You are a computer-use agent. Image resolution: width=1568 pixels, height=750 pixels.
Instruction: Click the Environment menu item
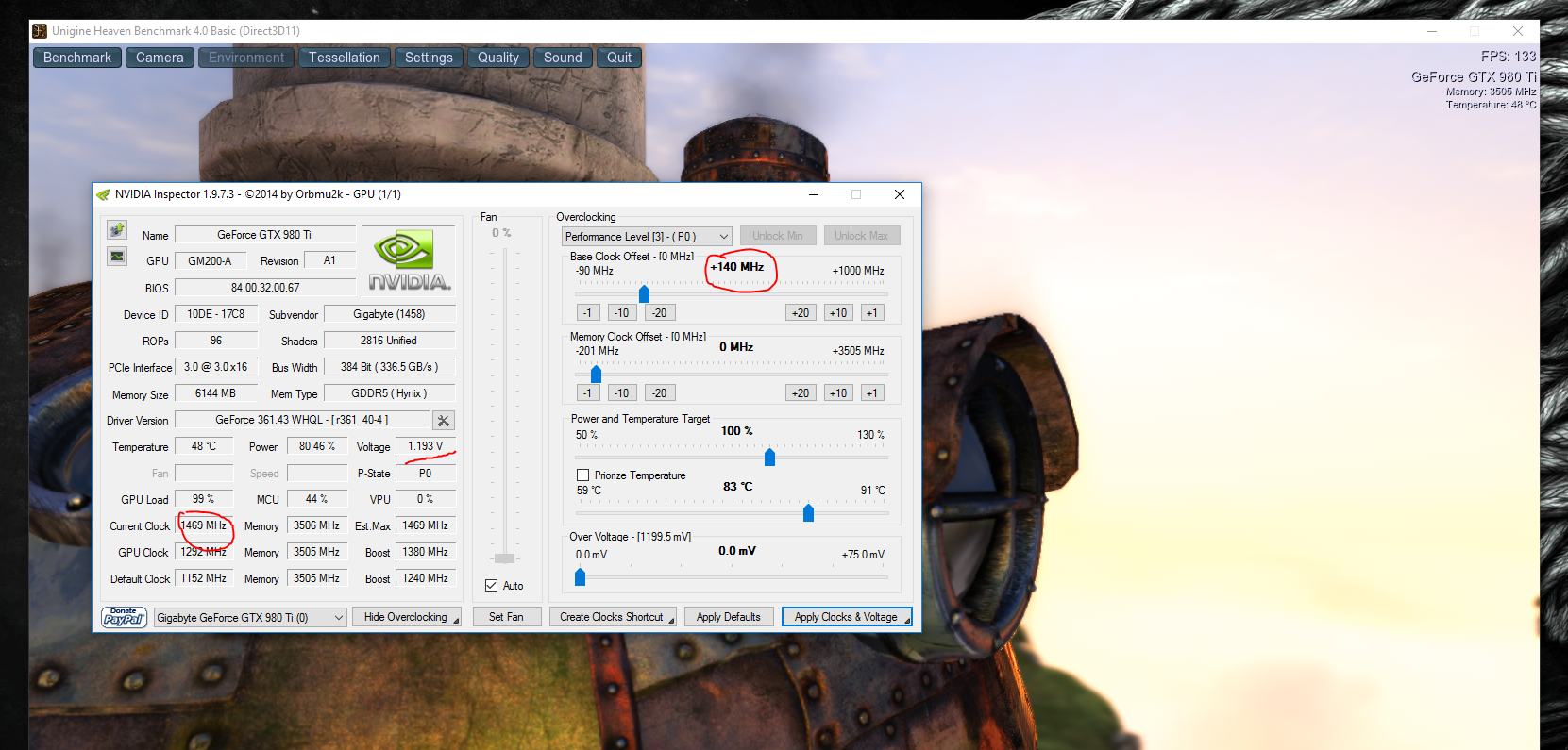point(246,58)
